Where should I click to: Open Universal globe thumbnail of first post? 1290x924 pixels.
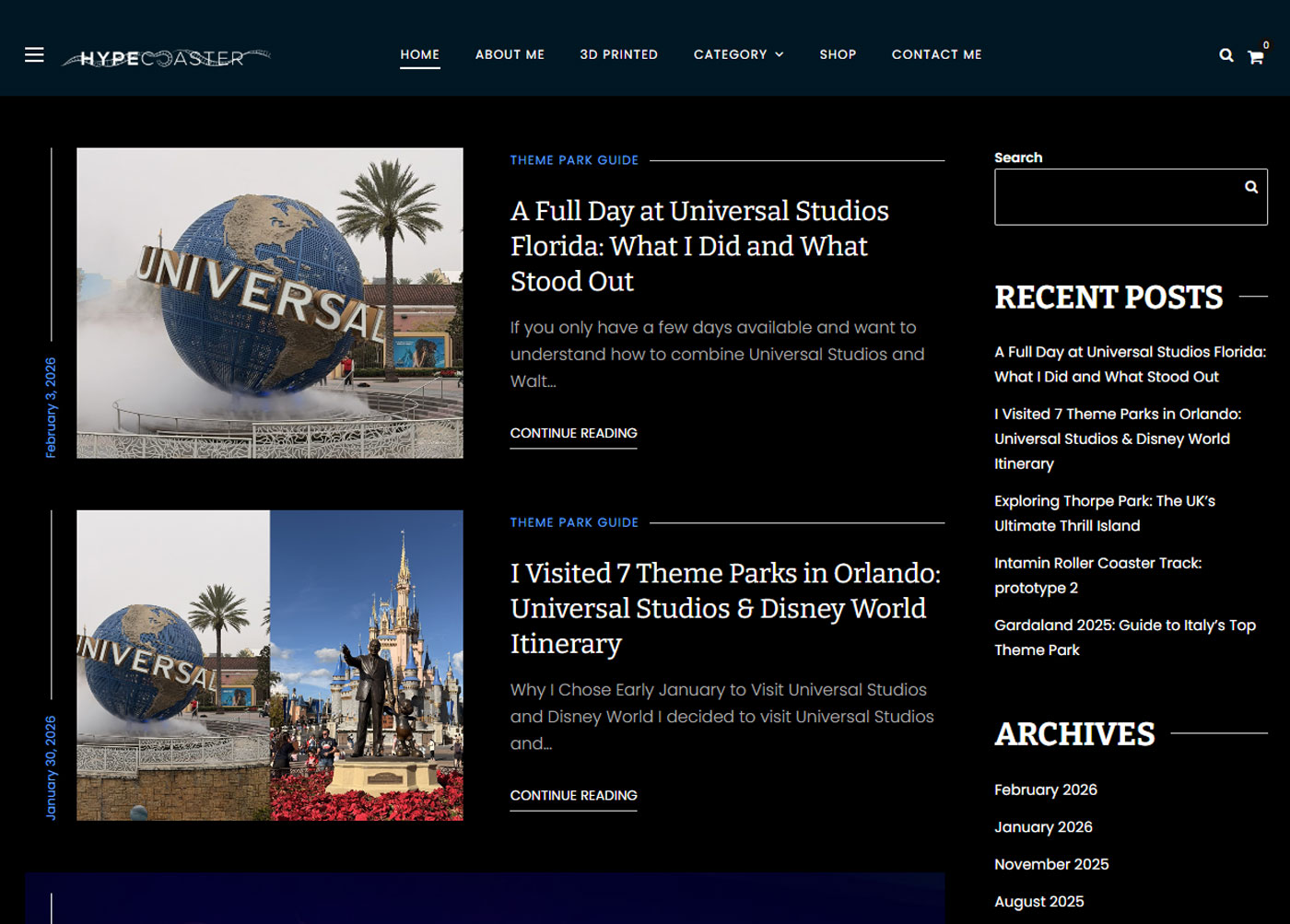(270, 303)
